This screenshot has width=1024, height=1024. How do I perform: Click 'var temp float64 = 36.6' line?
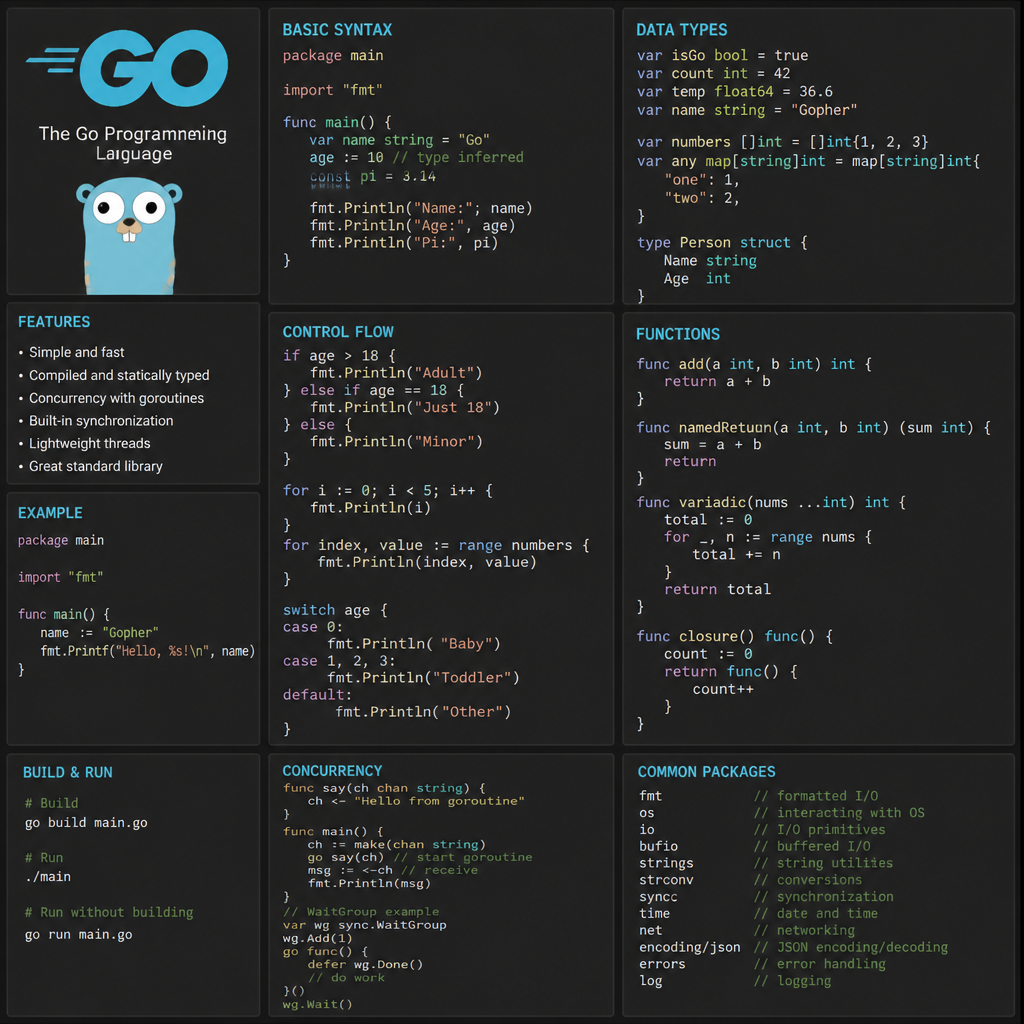[735, 91]
